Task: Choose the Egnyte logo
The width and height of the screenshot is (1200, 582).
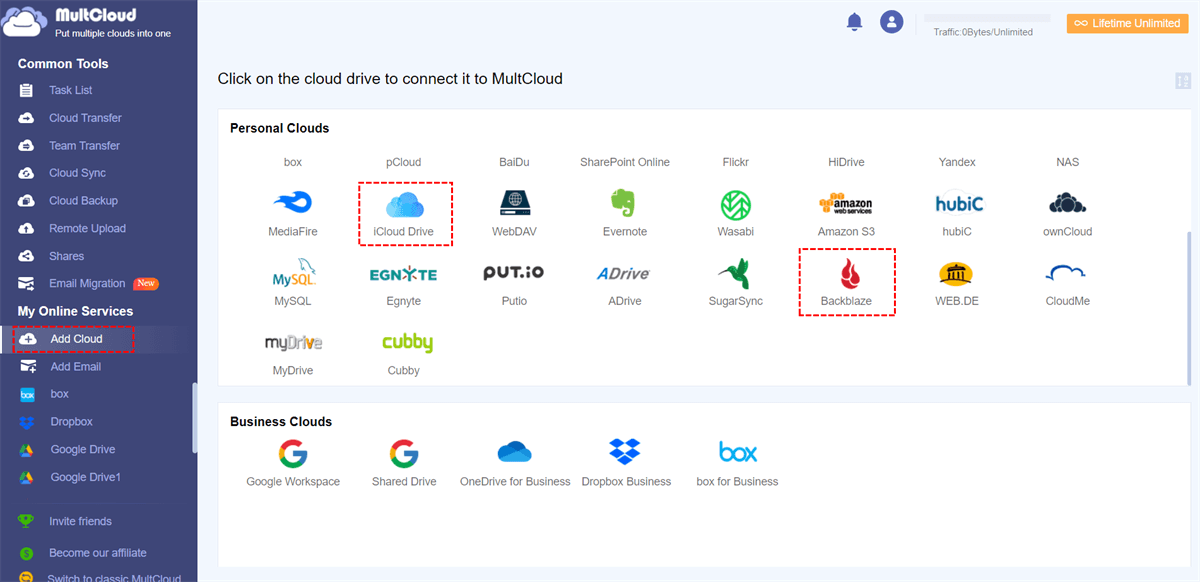Action: tap(404, 274)
